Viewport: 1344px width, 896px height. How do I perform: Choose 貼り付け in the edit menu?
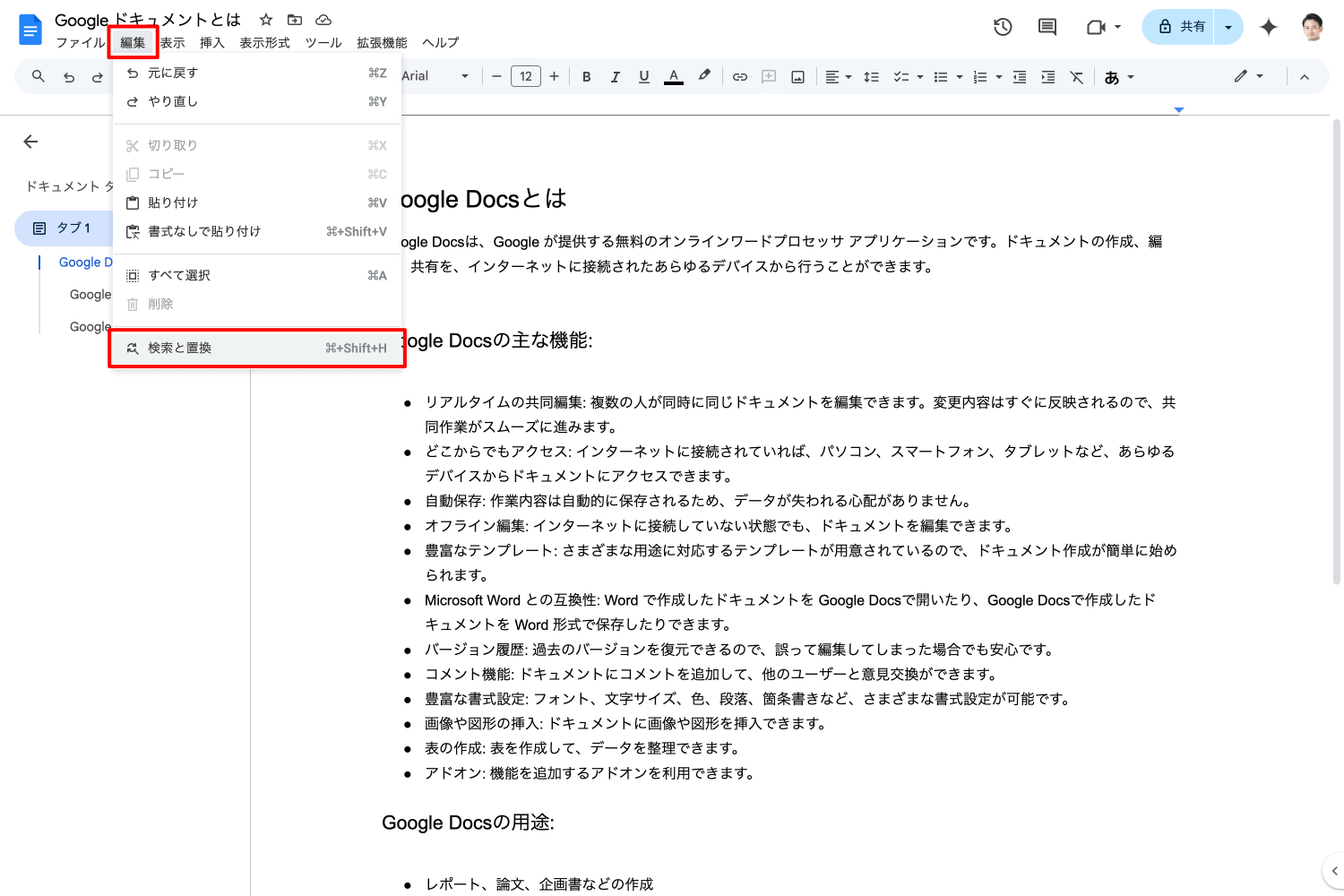tap(257, 202)
